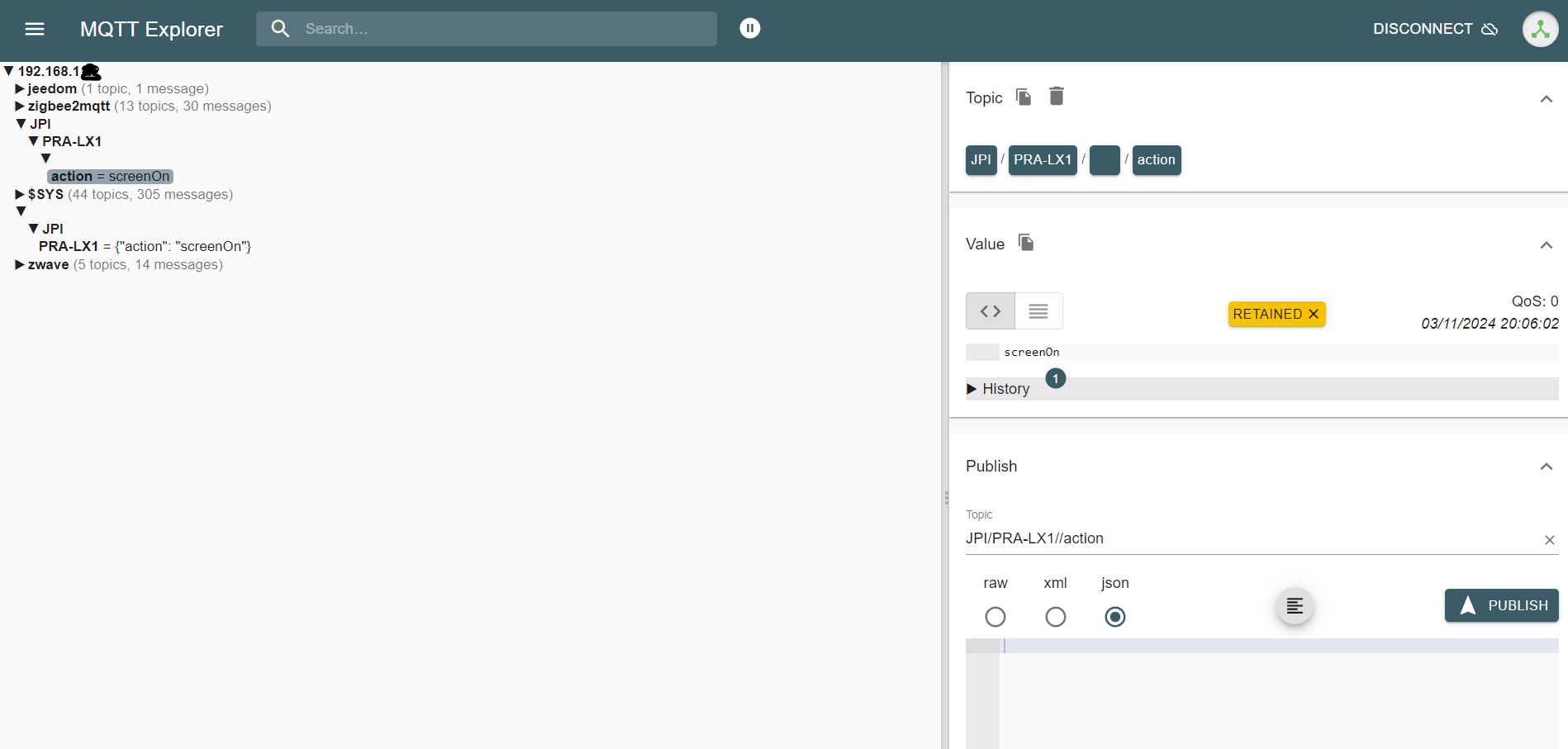The height and width of the screenshot is (749, 1568).
Task: Collapse the empty-named node below $SYS
Action: click(x=21, y=211)
